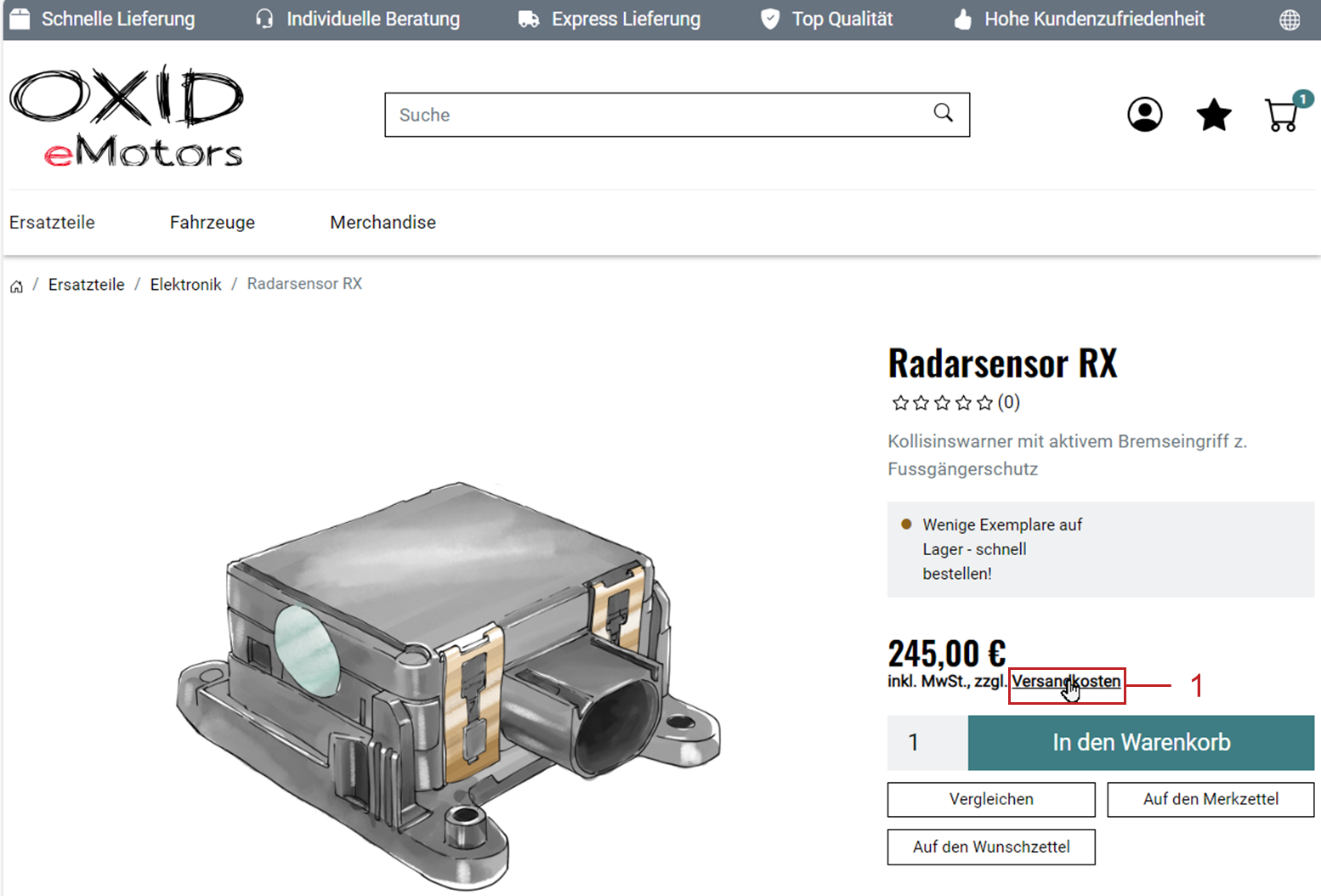
Task: Click the search magnifier icon
Action: [943, 113]
